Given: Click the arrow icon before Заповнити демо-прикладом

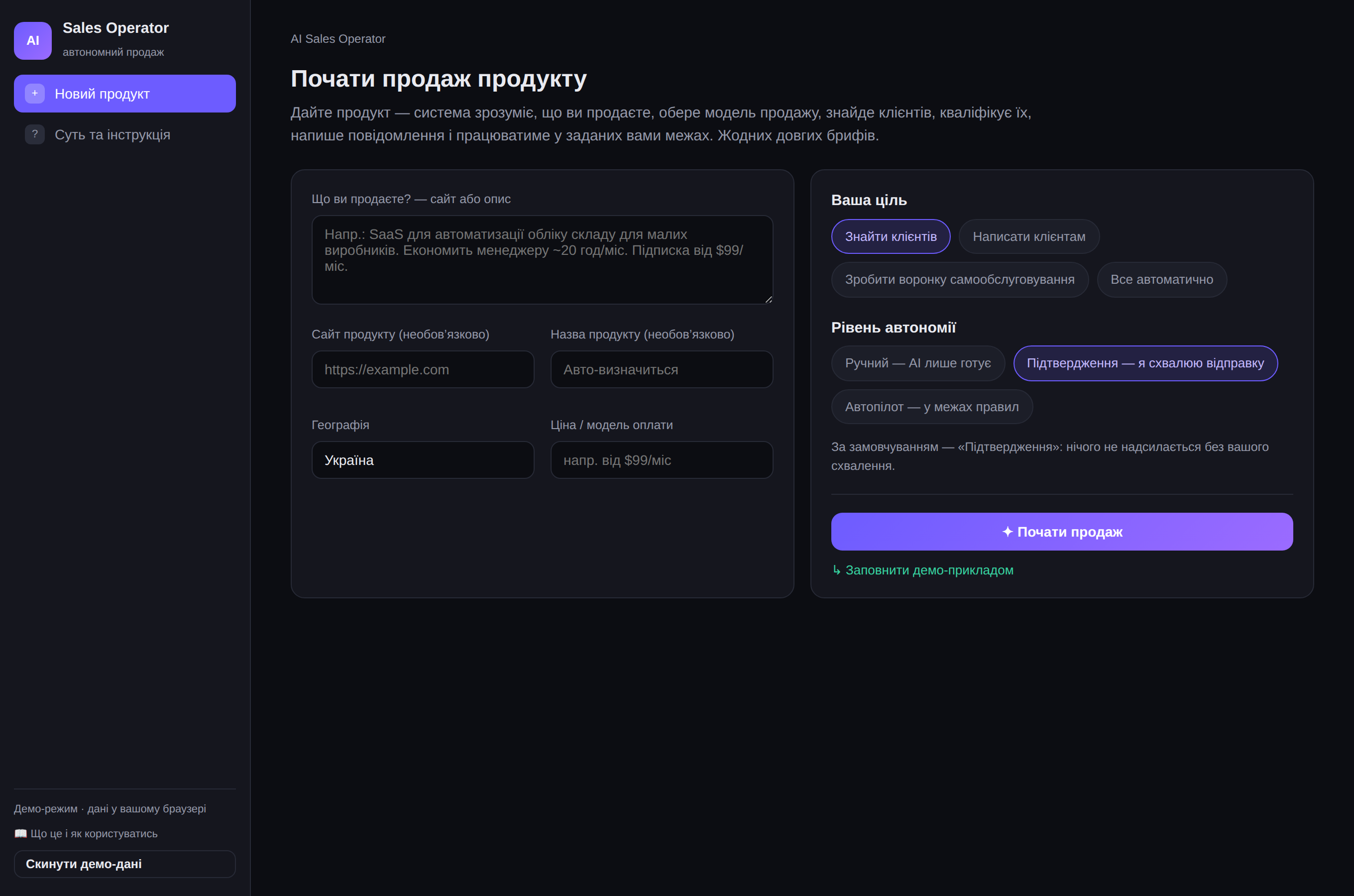Looking at the screenshot, I should point(836,570).
